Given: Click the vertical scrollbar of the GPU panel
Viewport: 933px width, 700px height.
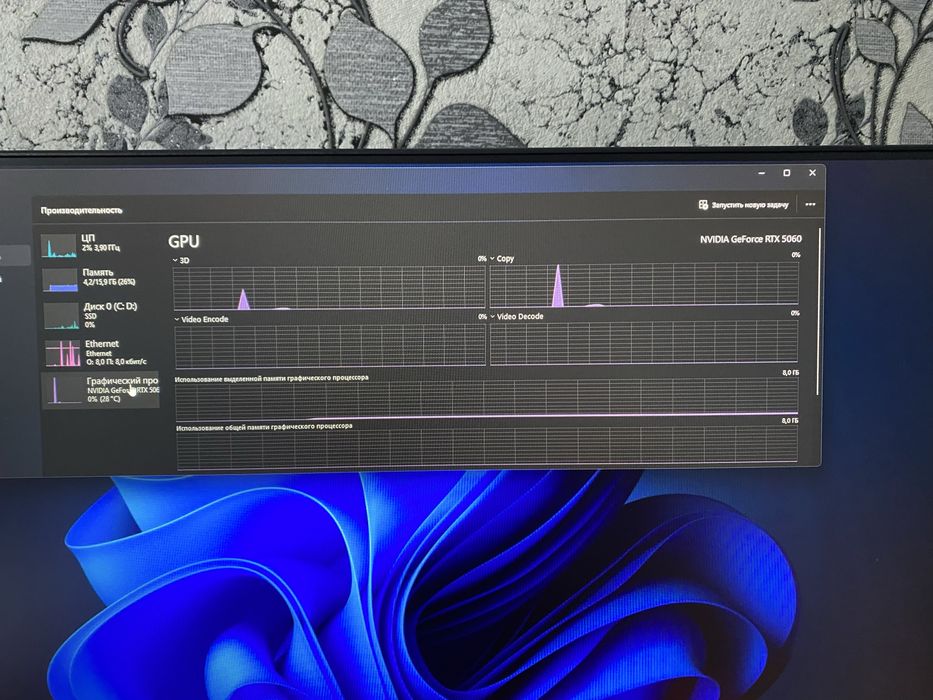Looking at the screenshot, I should coord(819,311).
